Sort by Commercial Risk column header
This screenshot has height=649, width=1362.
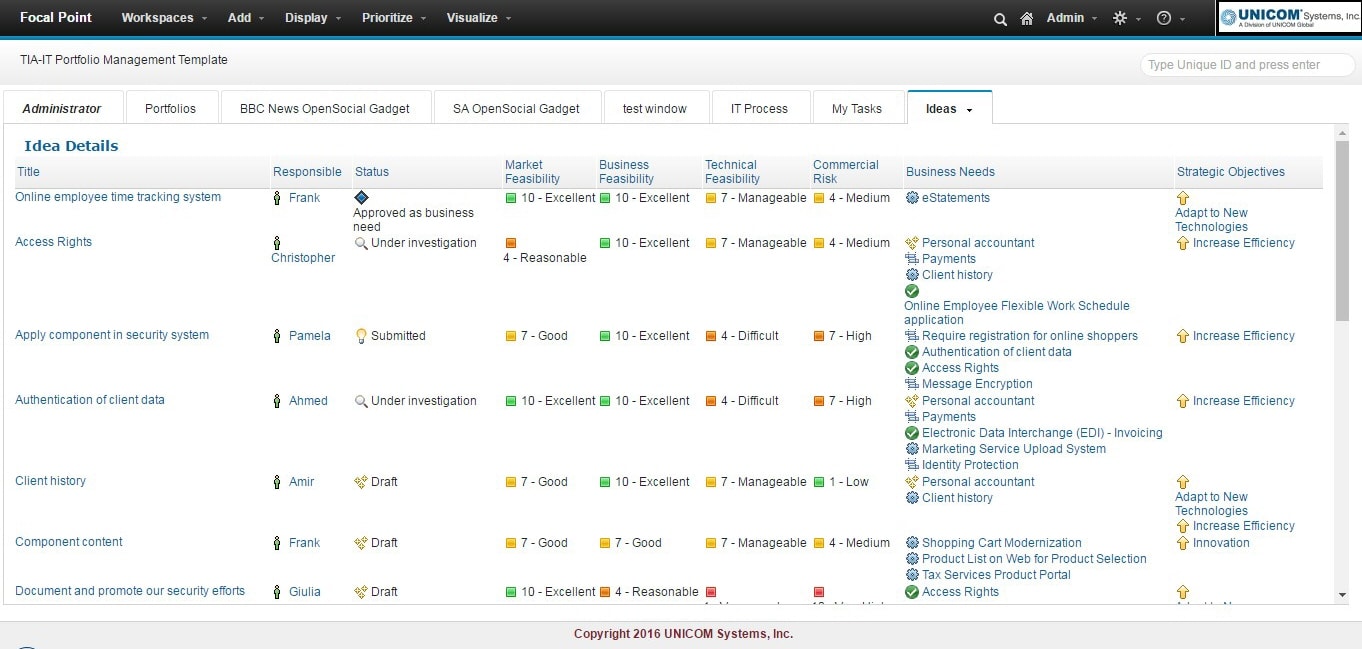click(846, 172)
